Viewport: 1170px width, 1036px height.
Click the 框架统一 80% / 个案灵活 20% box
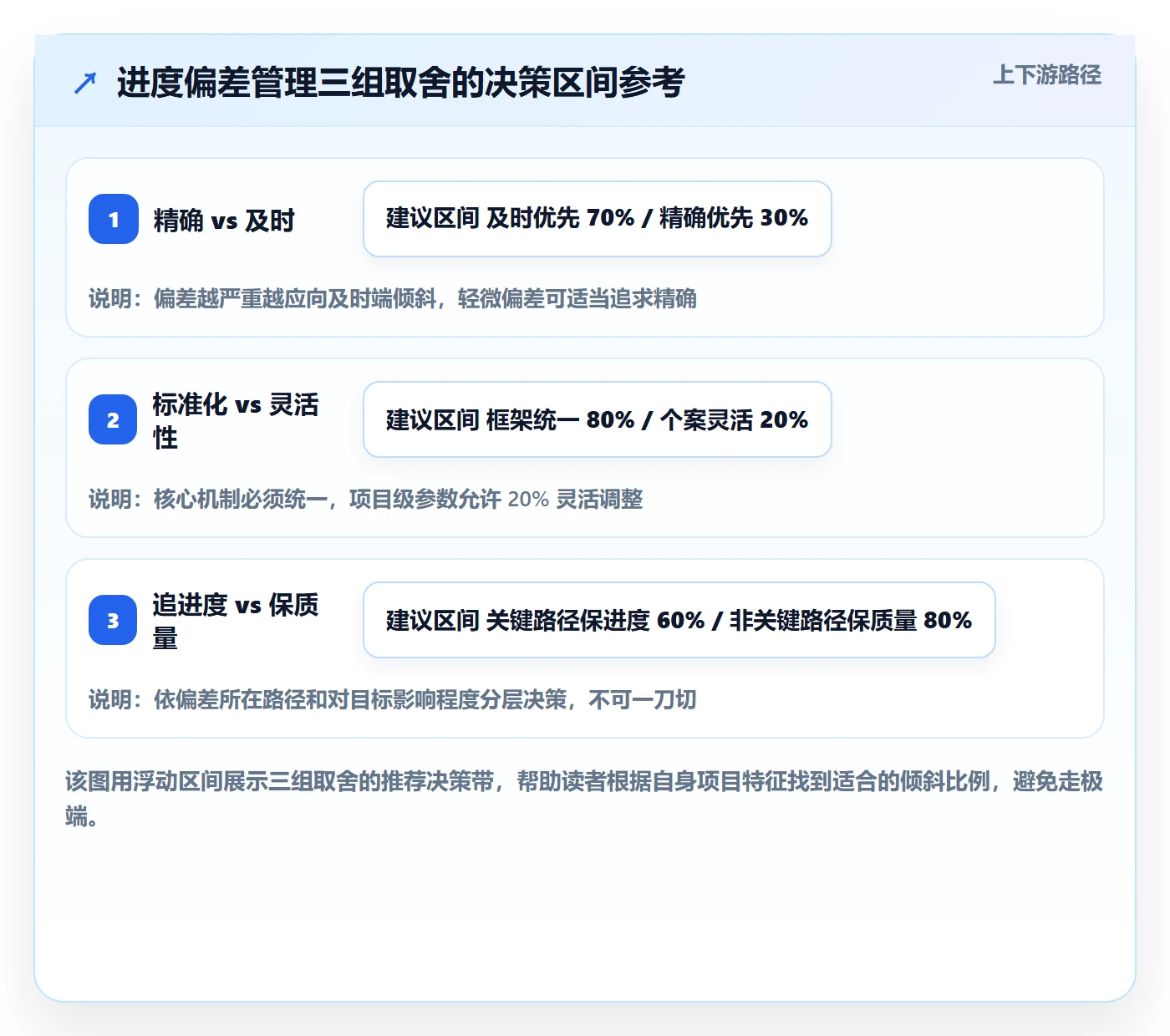pos(598,419)
